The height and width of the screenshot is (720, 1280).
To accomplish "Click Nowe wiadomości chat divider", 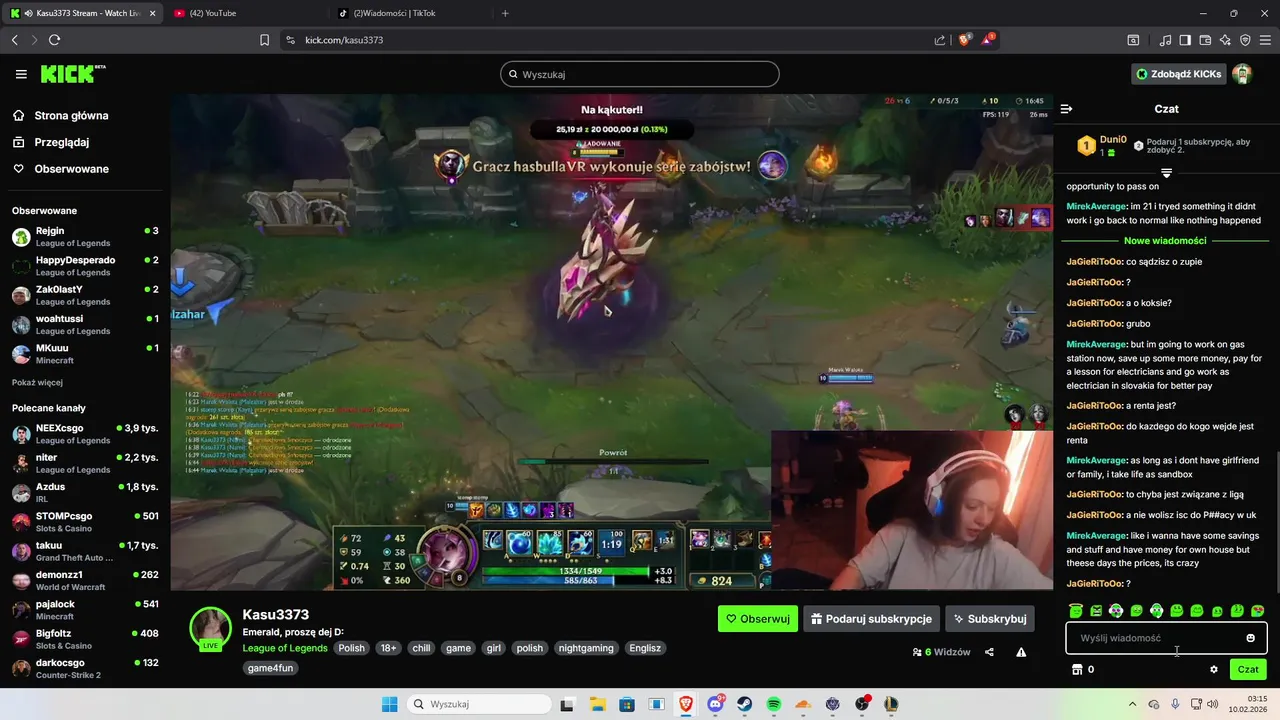I will click(x=1165, y=241).
